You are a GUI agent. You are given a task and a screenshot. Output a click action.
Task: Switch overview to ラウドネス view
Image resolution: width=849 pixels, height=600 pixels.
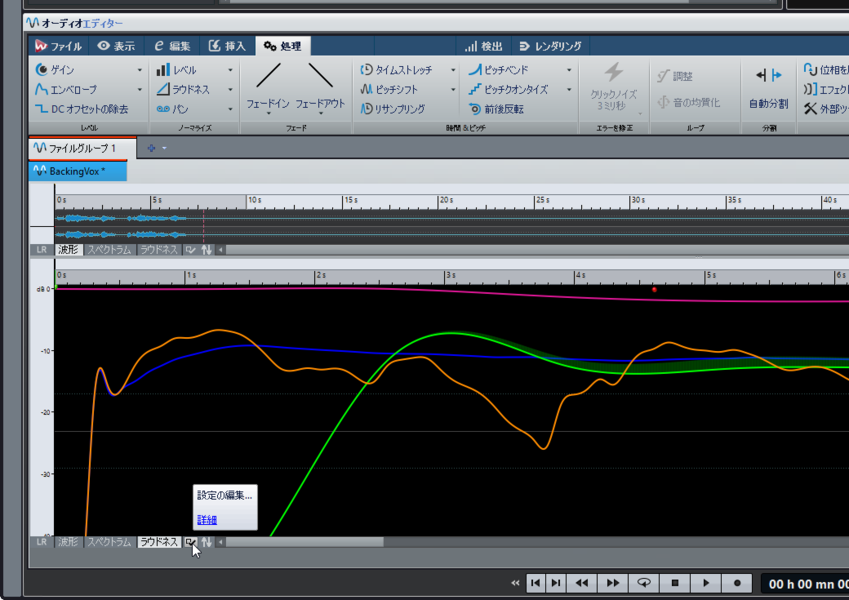click(x=159, y=250)
